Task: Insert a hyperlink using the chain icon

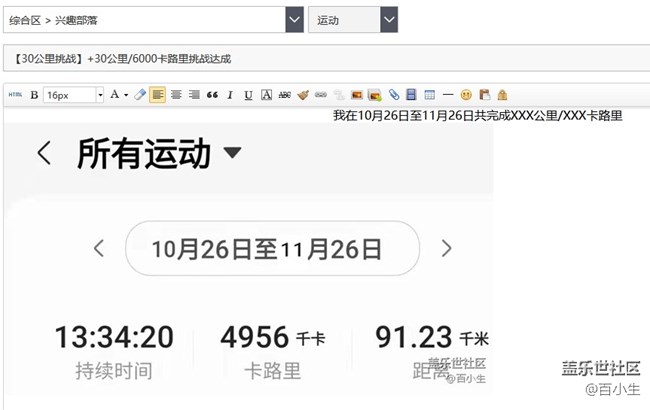Action: coord(321,95)
